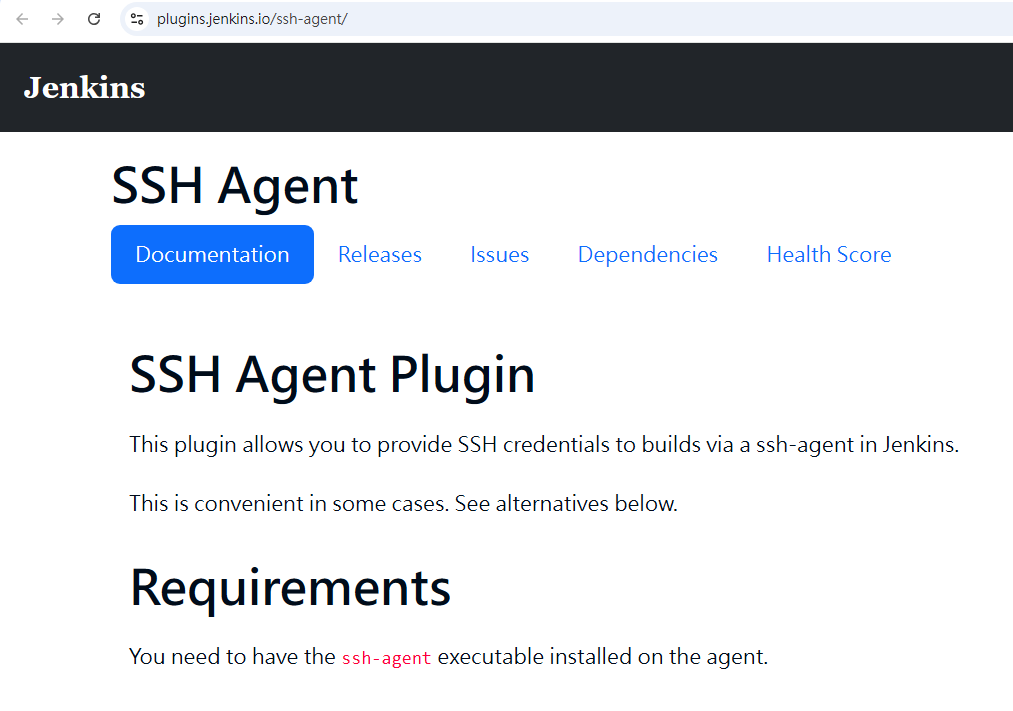Show the Health Score tab
Viewport: 1013px width, 711px height.
(x=829, y=254)
